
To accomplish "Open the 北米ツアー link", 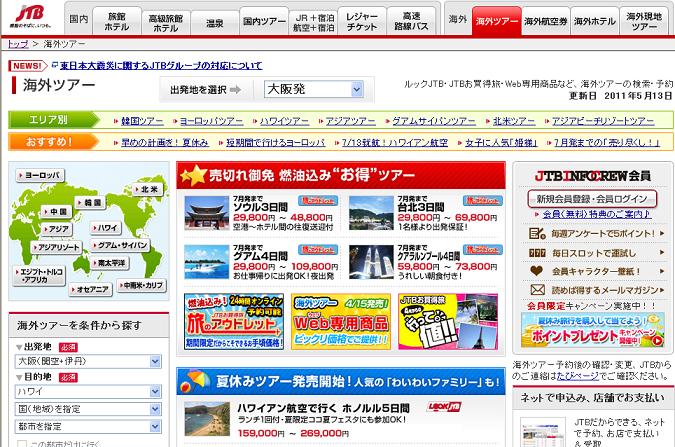I will tap(514, 121).
